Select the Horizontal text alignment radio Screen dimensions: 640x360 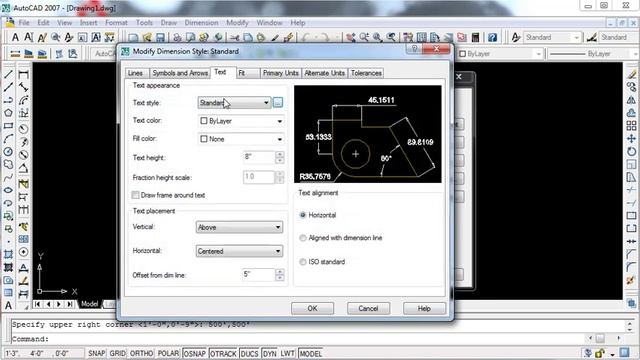[303, 215]
